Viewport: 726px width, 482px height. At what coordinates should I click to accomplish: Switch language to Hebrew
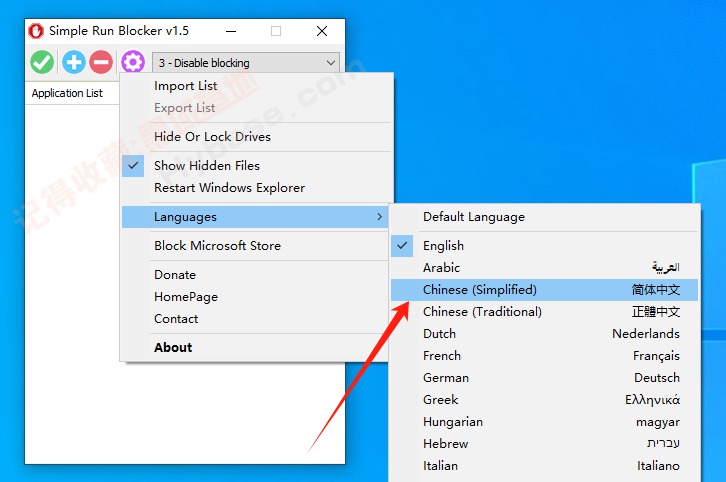click(544, 444)
